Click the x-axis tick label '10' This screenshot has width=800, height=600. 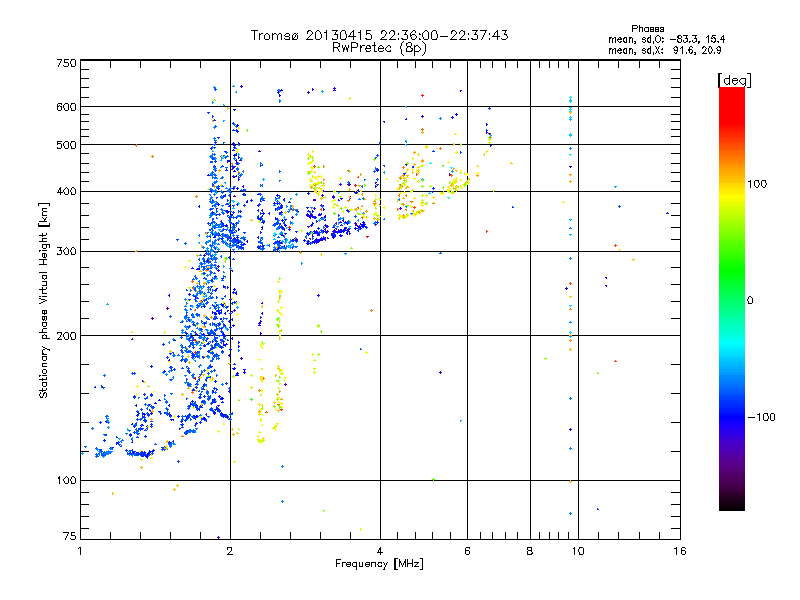pyautogui.click(x=578, y=551)
